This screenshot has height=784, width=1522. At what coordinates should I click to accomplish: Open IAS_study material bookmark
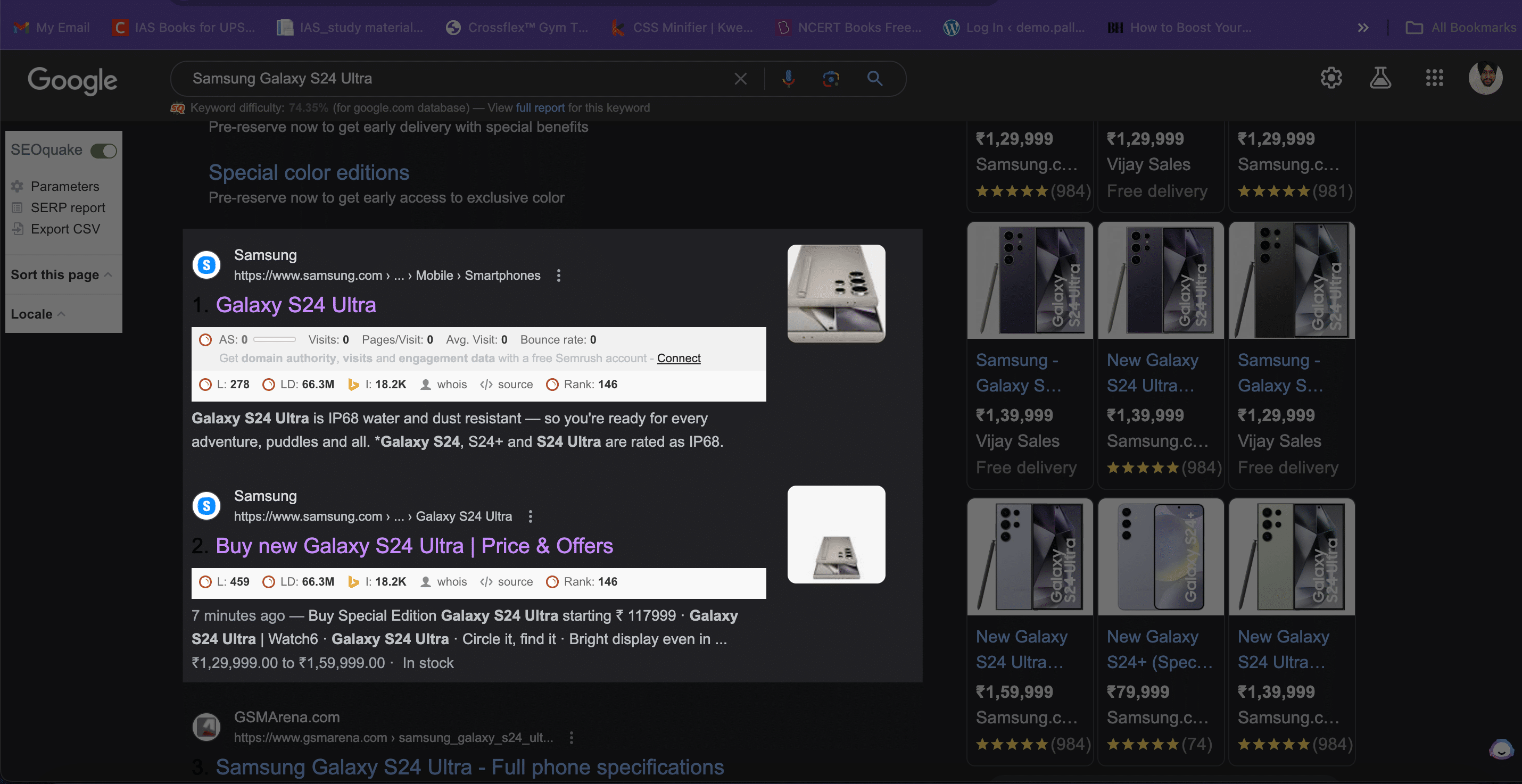[x=350, y=27]
